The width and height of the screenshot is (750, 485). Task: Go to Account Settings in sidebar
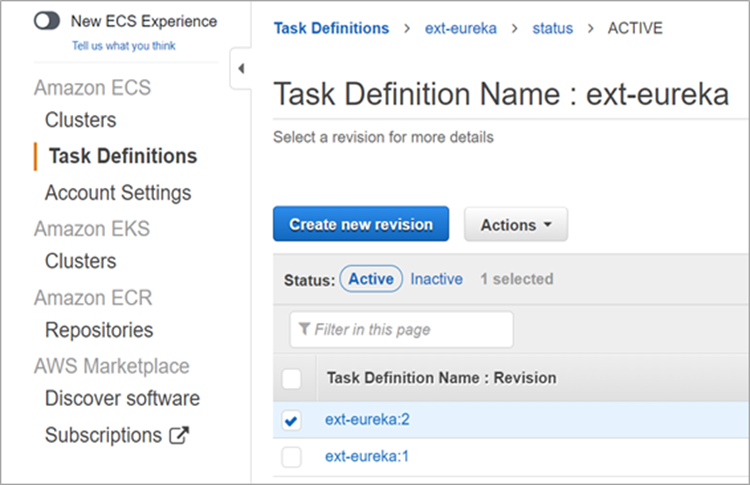(x=118, y=192)
